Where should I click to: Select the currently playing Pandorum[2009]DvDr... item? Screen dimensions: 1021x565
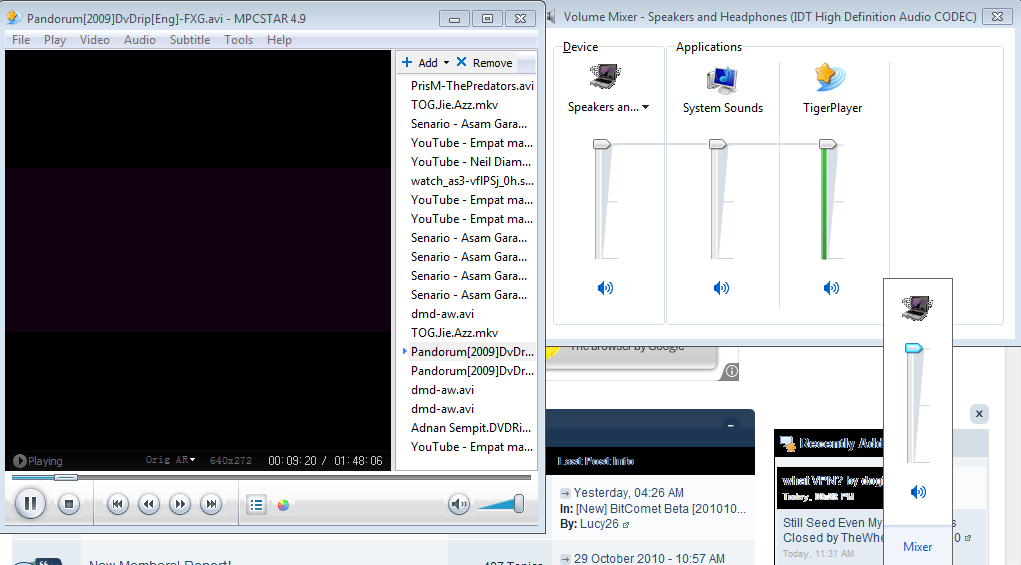point(472,351)
